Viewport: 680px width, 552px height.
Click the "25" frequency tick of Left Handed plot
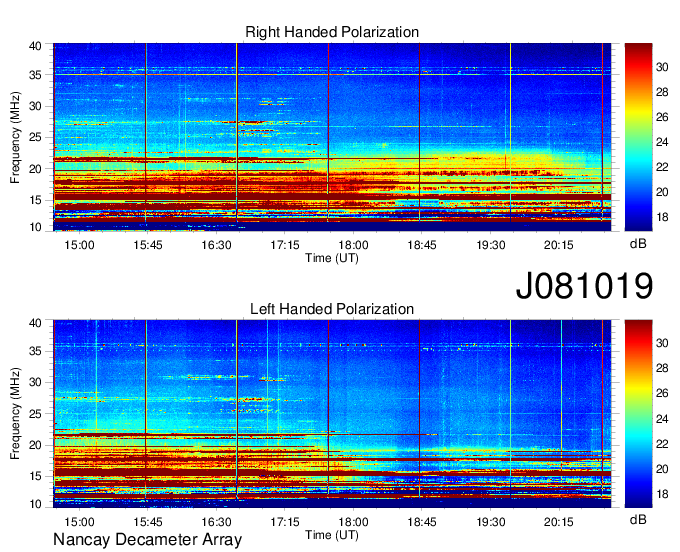click(x=35, y=414)
